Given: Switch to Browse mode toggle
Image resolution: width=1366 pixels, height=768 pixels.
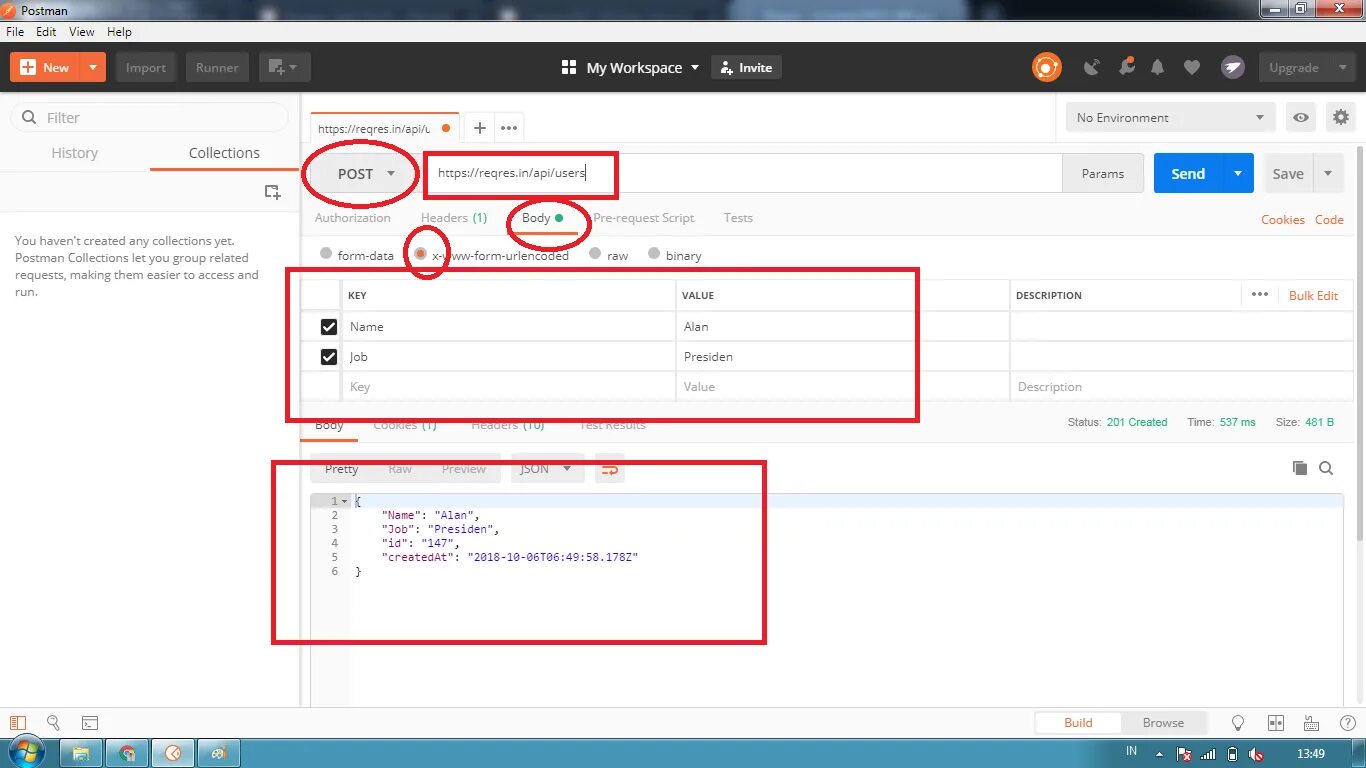Looking at the screenshot, I should (x=1163, y=723).
